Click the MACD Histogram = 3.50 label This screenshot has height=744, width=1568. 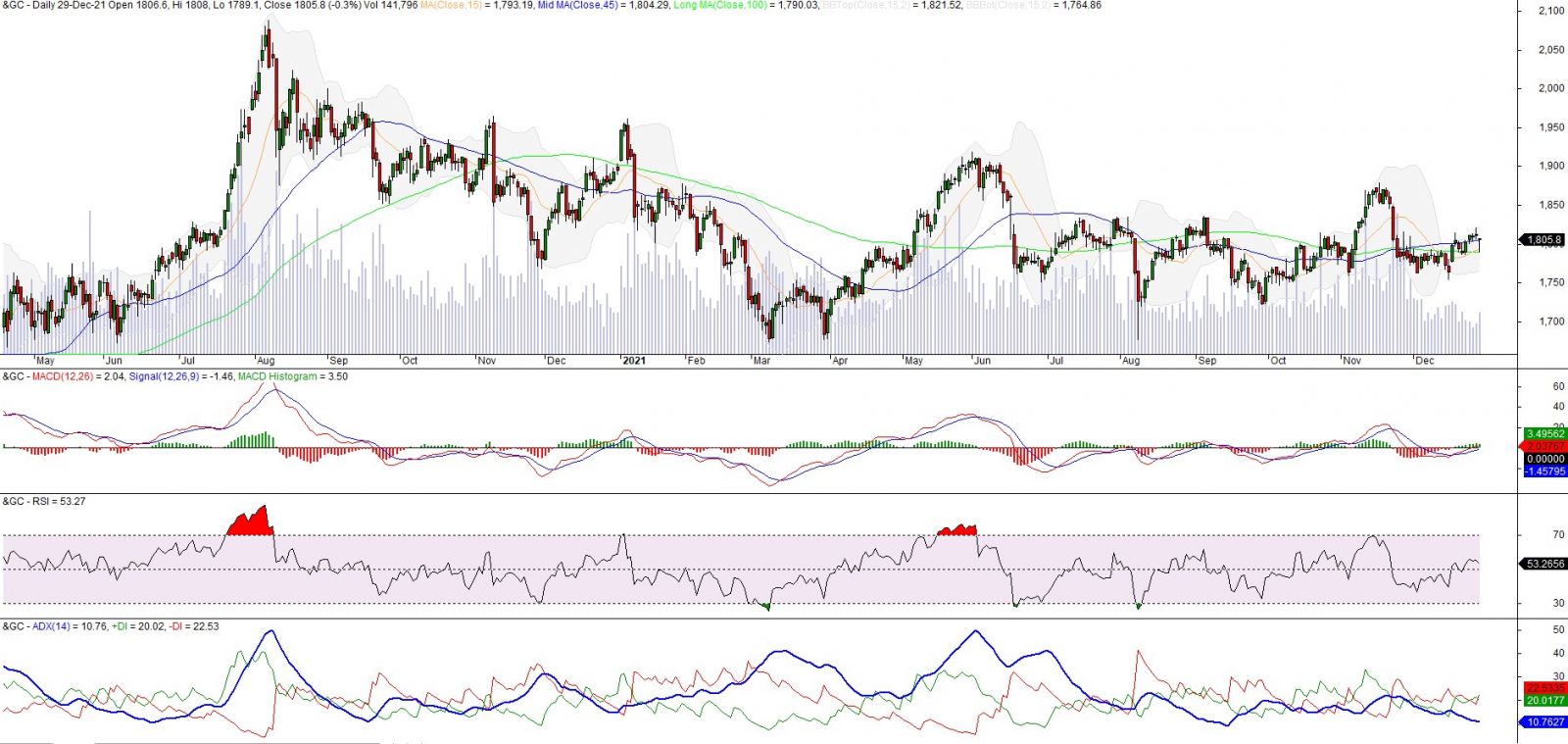click(292, 376)
